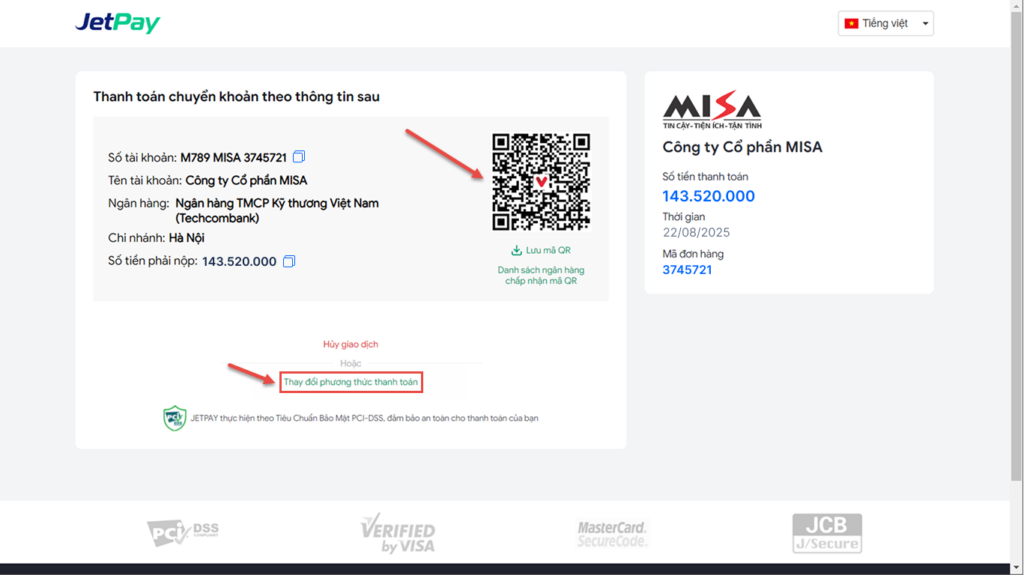
Task: Click the download icon beside Lưu mã QR
Action: (x=517, y=250)
